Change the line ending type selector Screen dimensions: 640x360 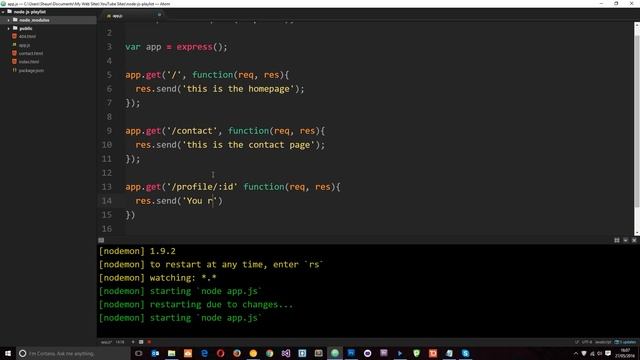(577, 342)
